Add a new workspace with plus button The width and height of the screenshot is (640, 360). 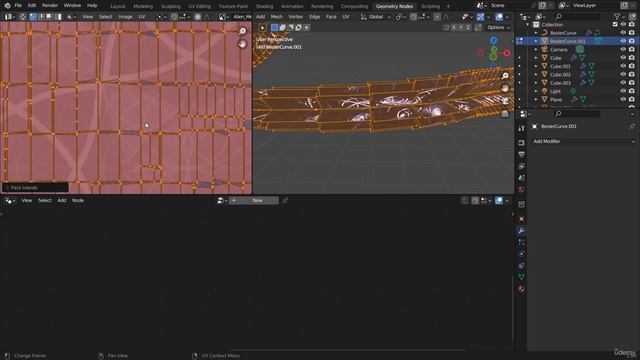(448, 6)
